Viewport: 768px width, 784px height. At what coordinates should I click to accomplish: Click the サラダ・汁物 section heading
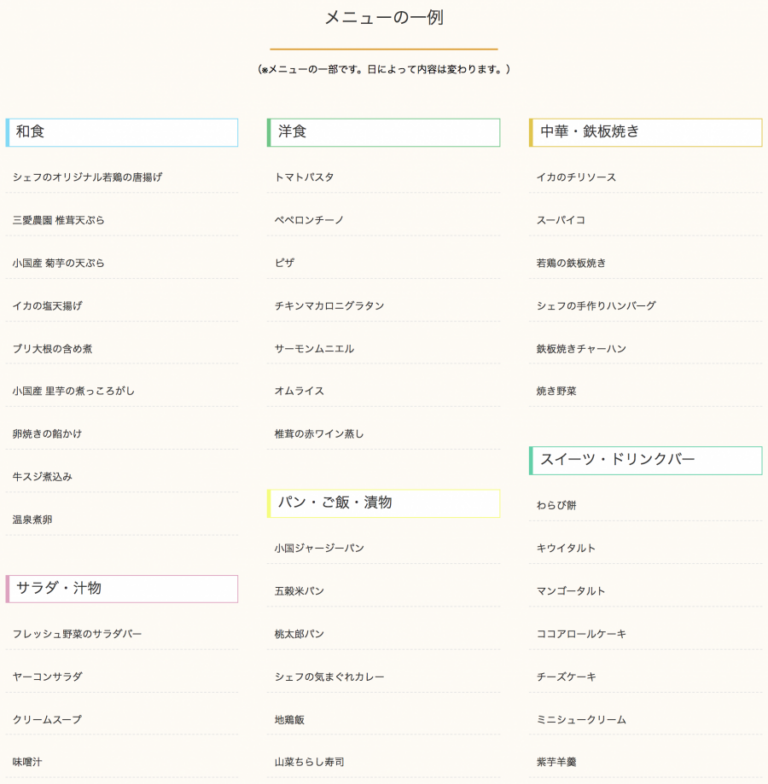tap(59, 588)
